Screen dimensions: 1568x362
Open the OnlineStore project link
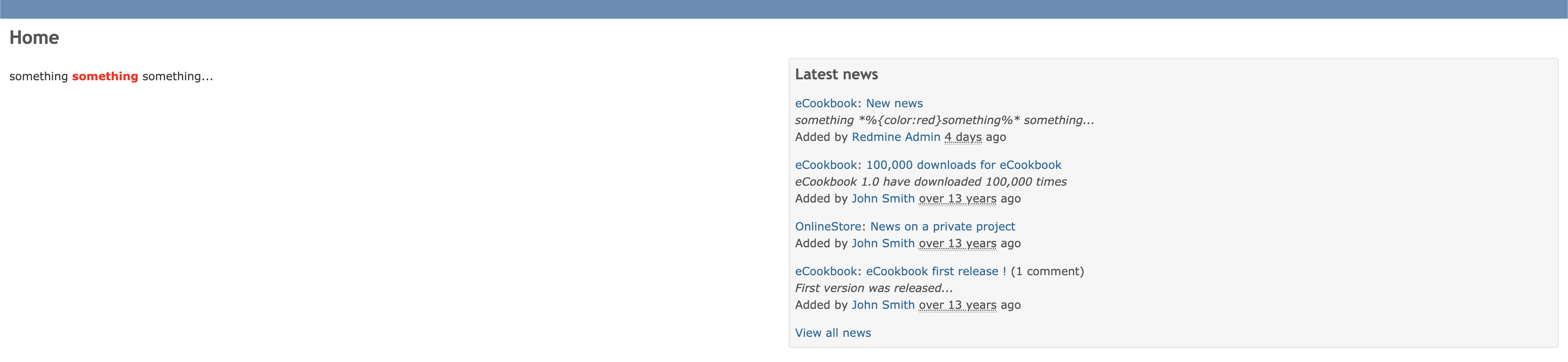pos(828,226)
